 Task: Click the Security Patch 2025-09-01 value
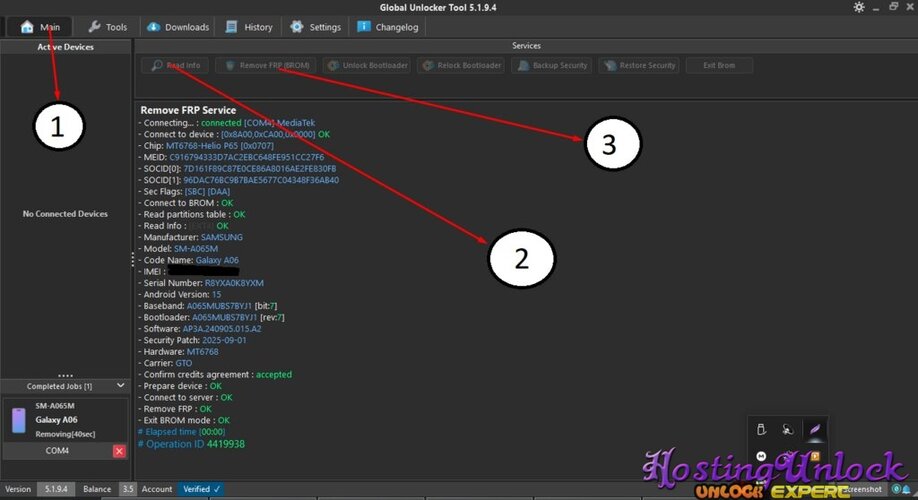pyautogui.click(x=224, y=340)
